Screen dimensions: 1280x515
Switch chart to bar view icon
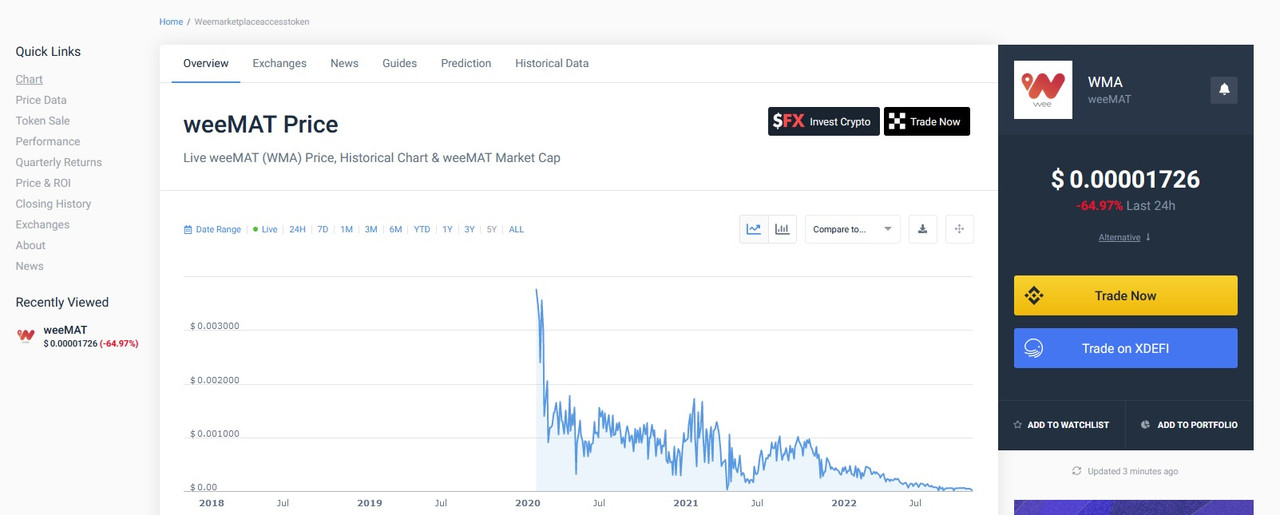click(783, 229)
